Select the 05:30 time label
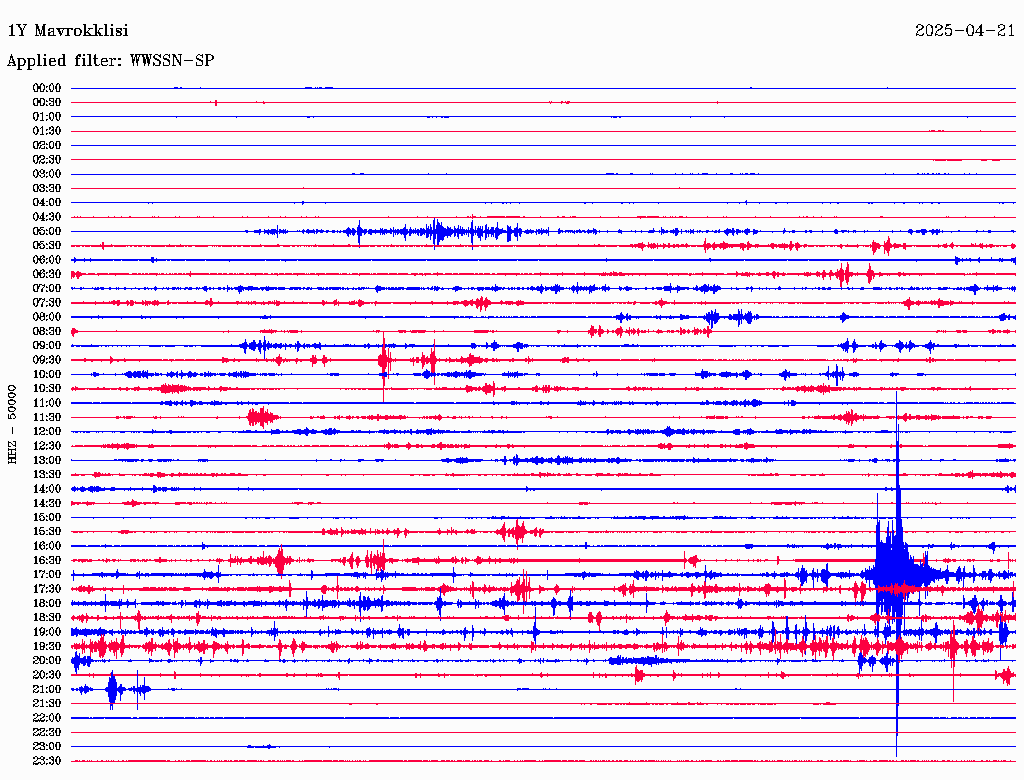Image resolution: width=1024 pixels, height=780 pixels. pos(47,246)
